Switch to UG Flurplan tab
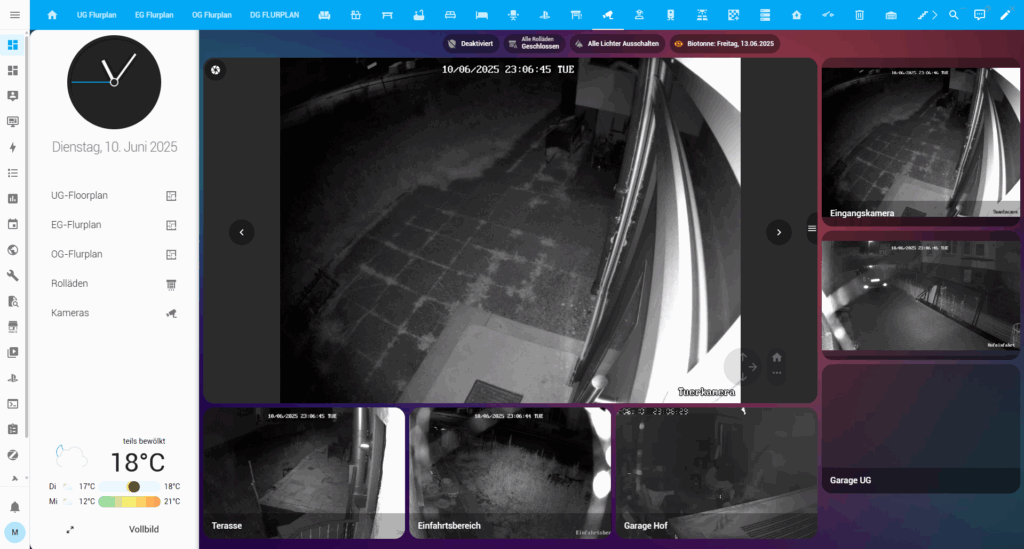 point(97,15)
